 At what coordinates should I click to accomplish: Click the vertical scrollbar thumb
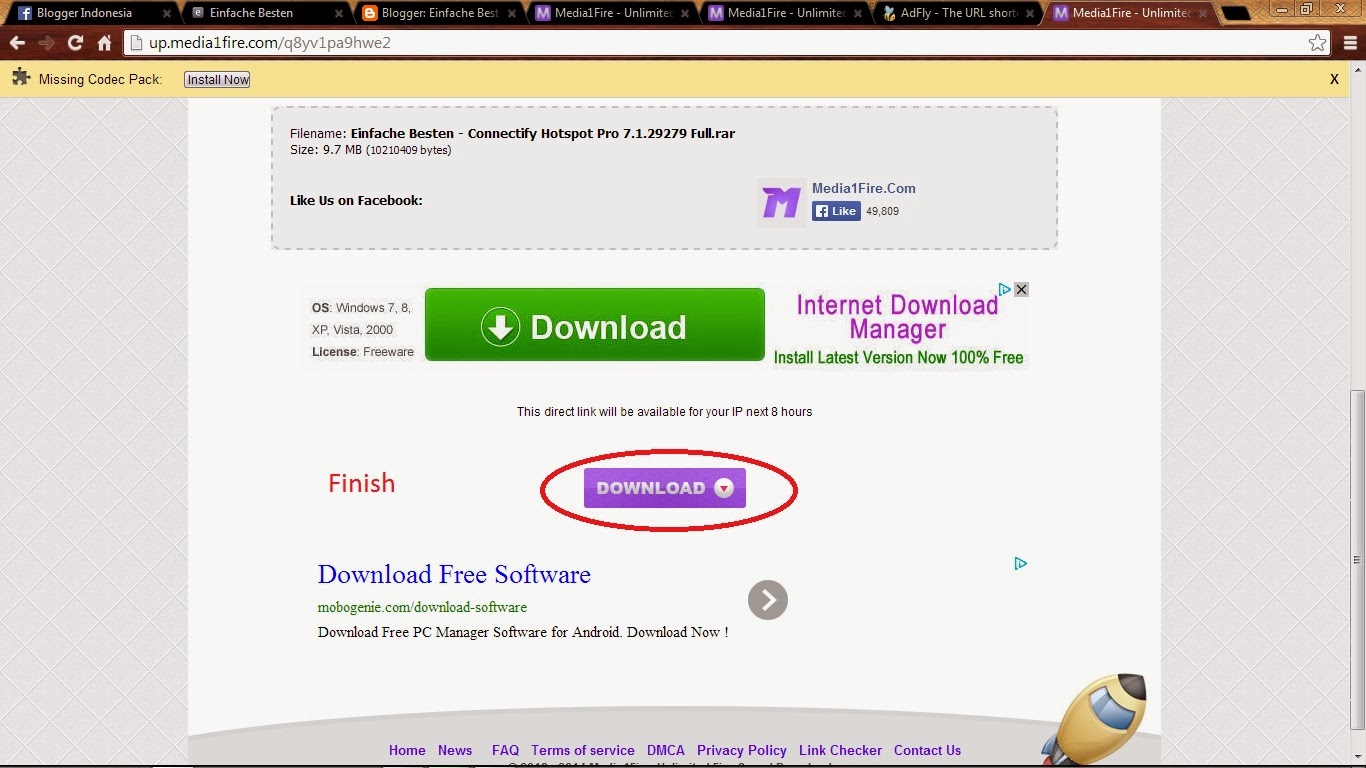coord(1357,560)
